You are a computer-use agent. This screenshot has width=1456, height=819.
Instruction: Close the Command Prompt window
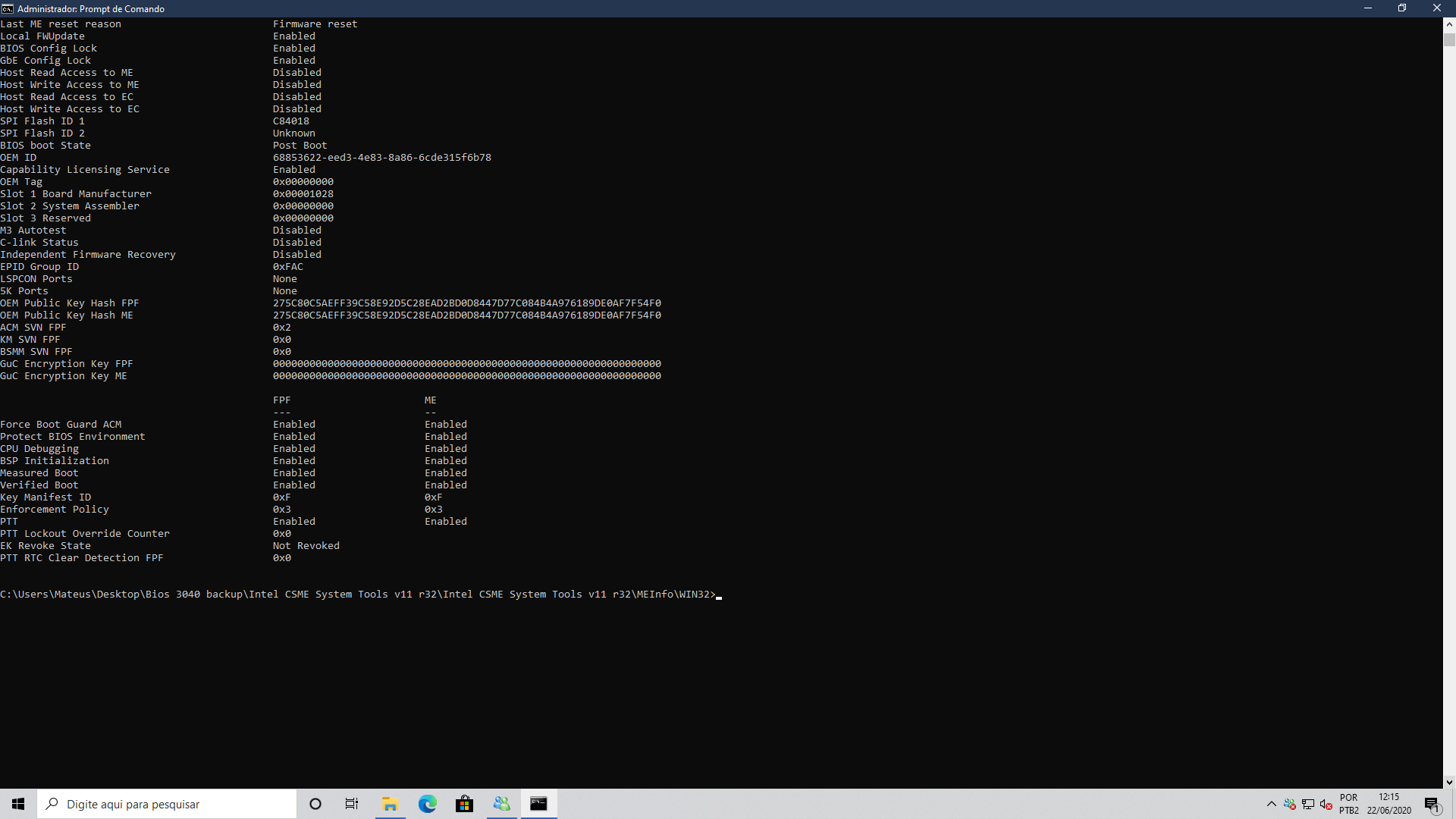pyautogui.click(x=1437, y=8)
